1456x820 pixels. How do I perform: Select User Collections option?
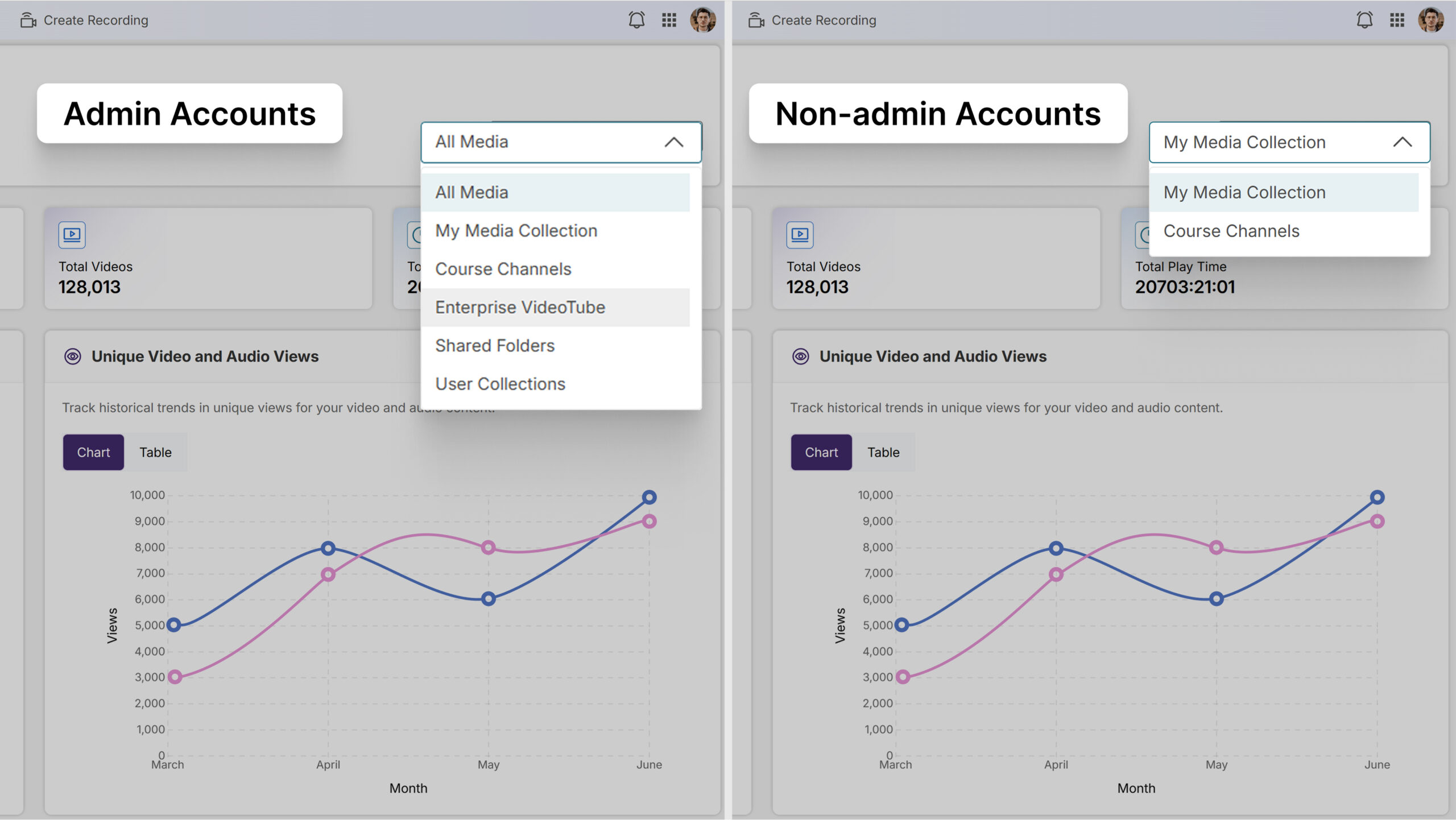point(500,384)
